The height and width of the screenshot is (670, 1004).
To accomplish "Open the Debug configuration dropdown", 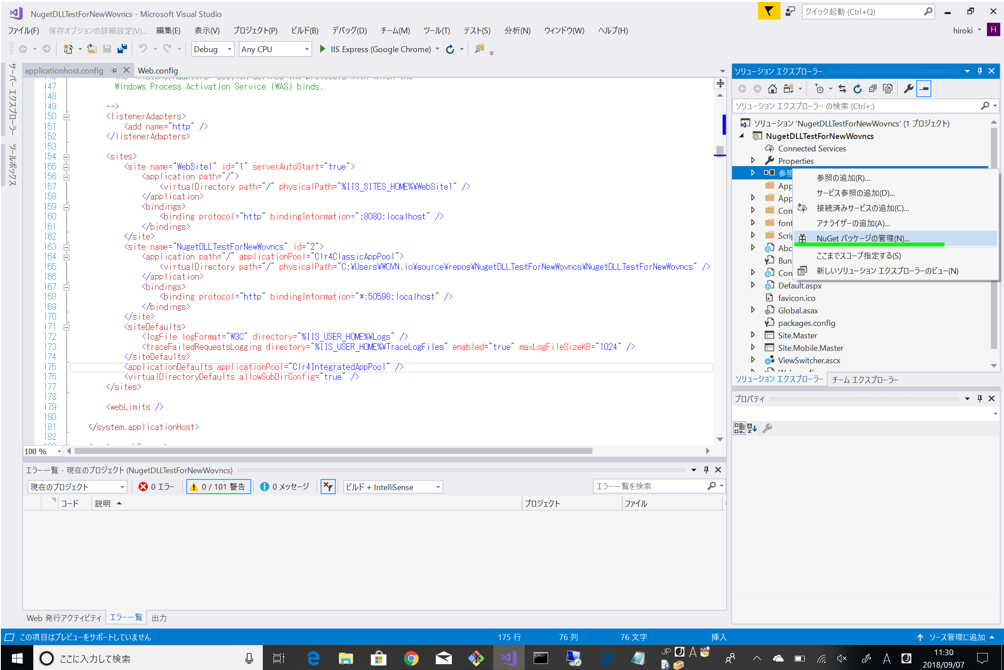I will pyautogui.click(x=212, y=49).
